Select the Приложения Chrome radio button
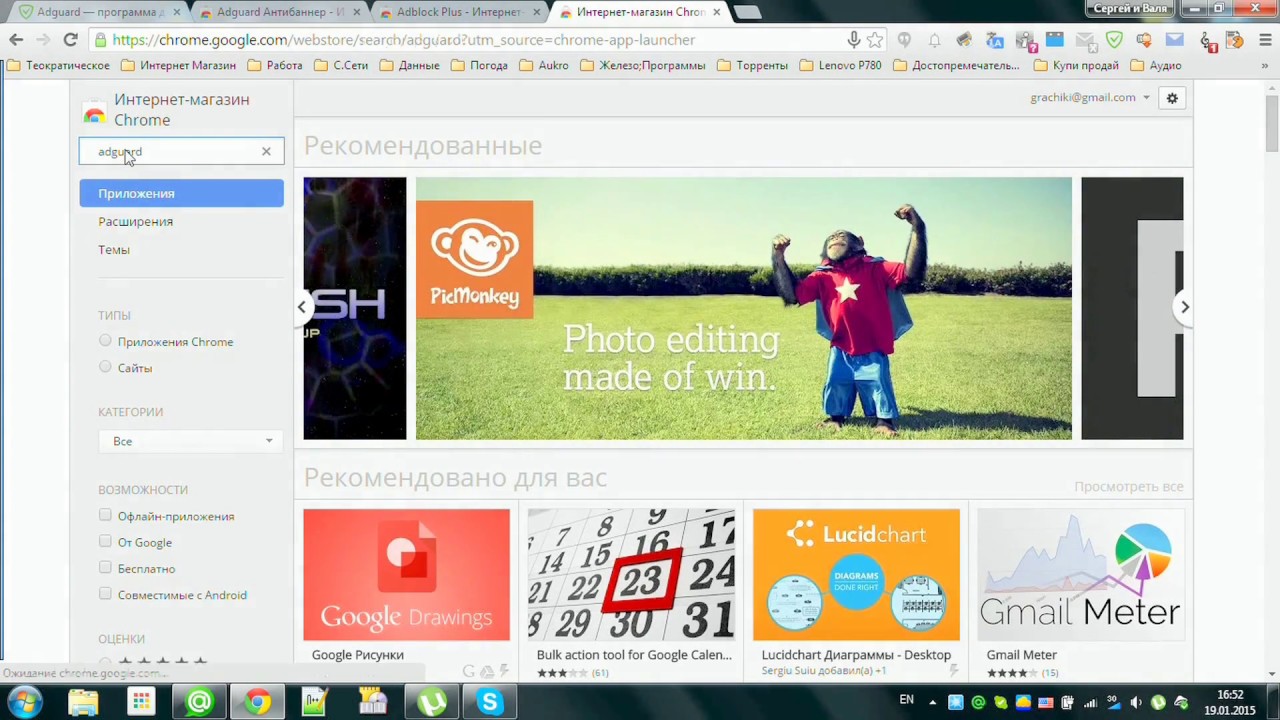 (x=105, y=341)
